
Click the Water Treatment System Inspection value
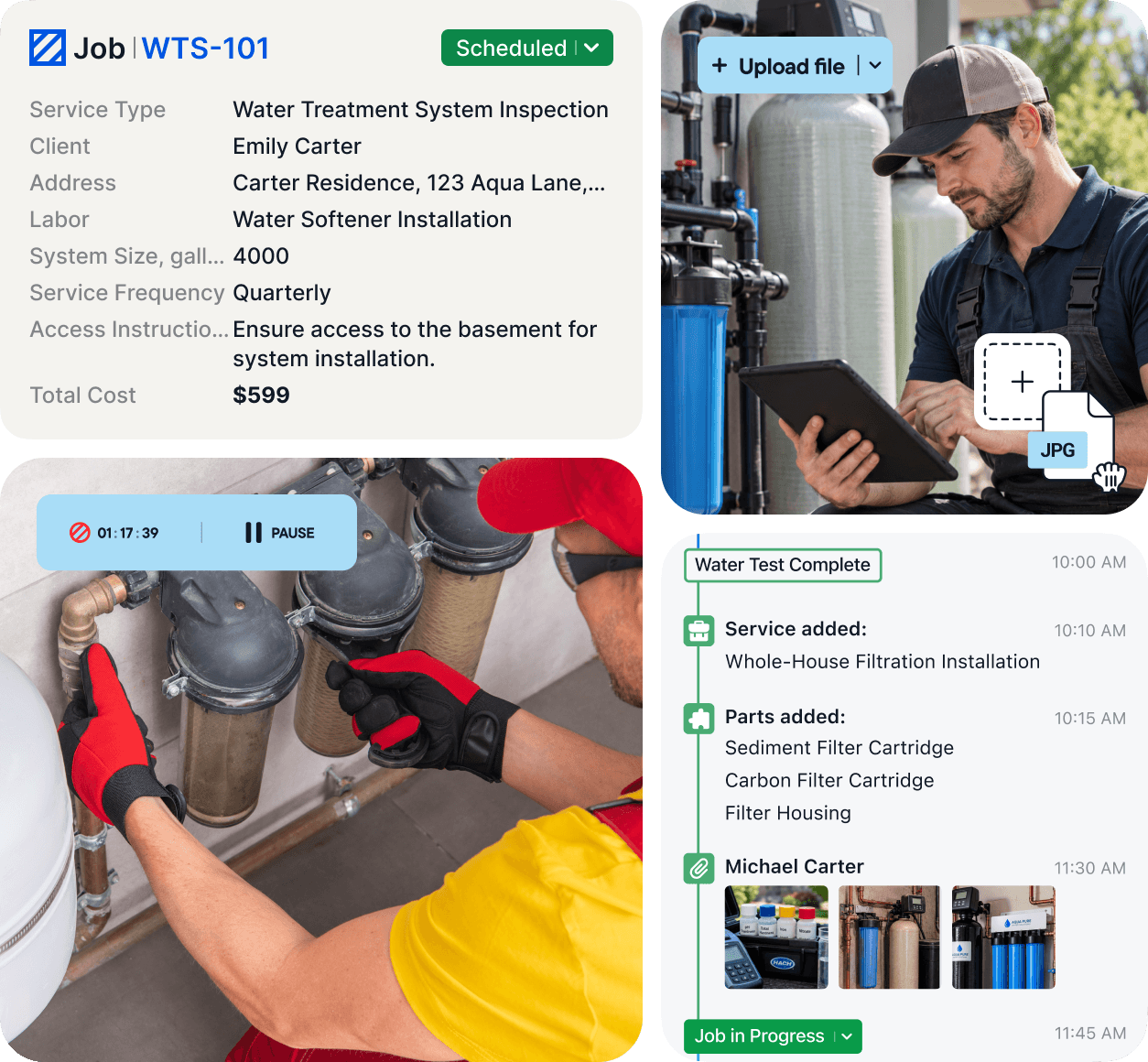click(x=421, y=110)
